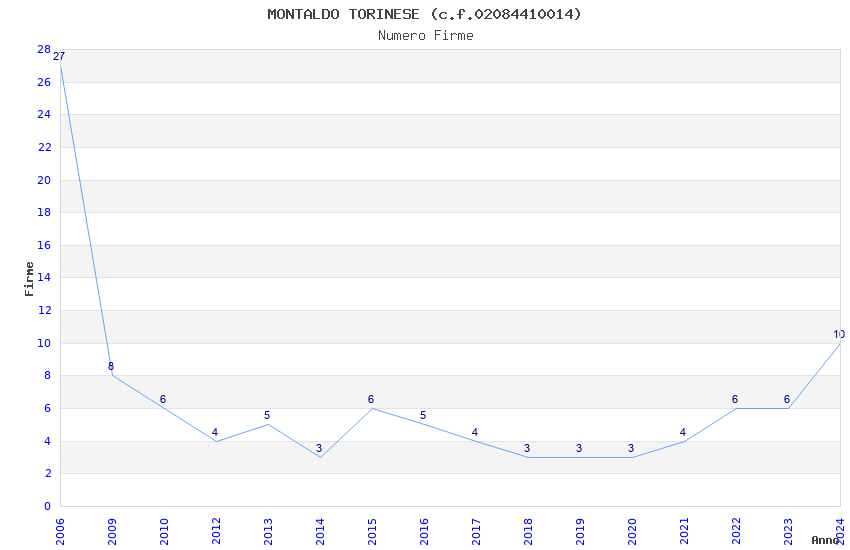Click value 6 above year 2023
Image resolution: width=850 pixels, height=550 pixels.
[x=787, y=399]
